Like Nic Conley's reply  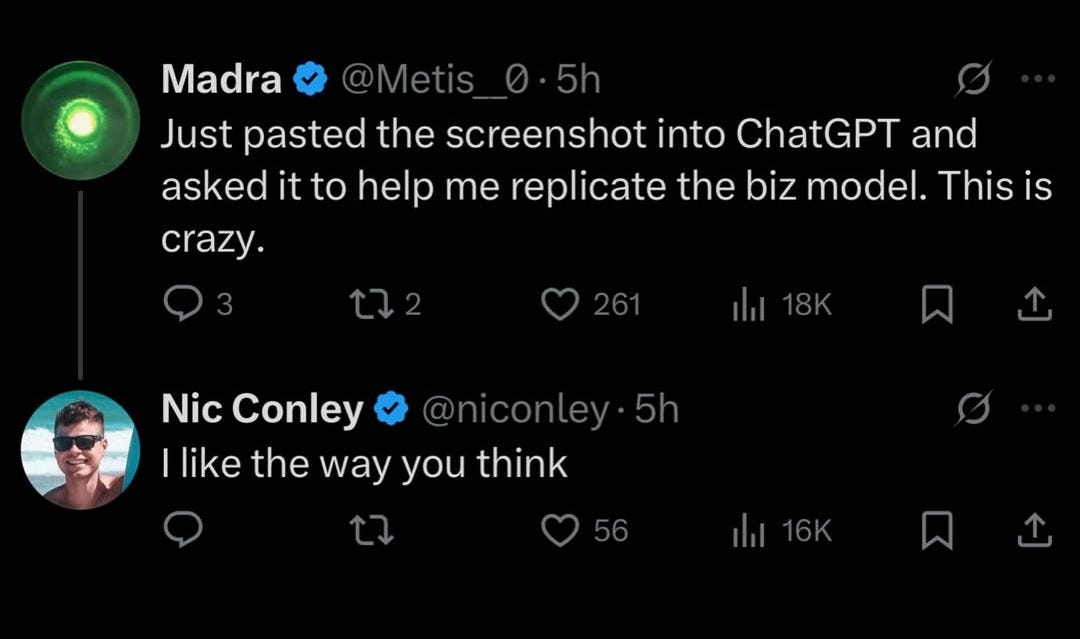point(561,530)
